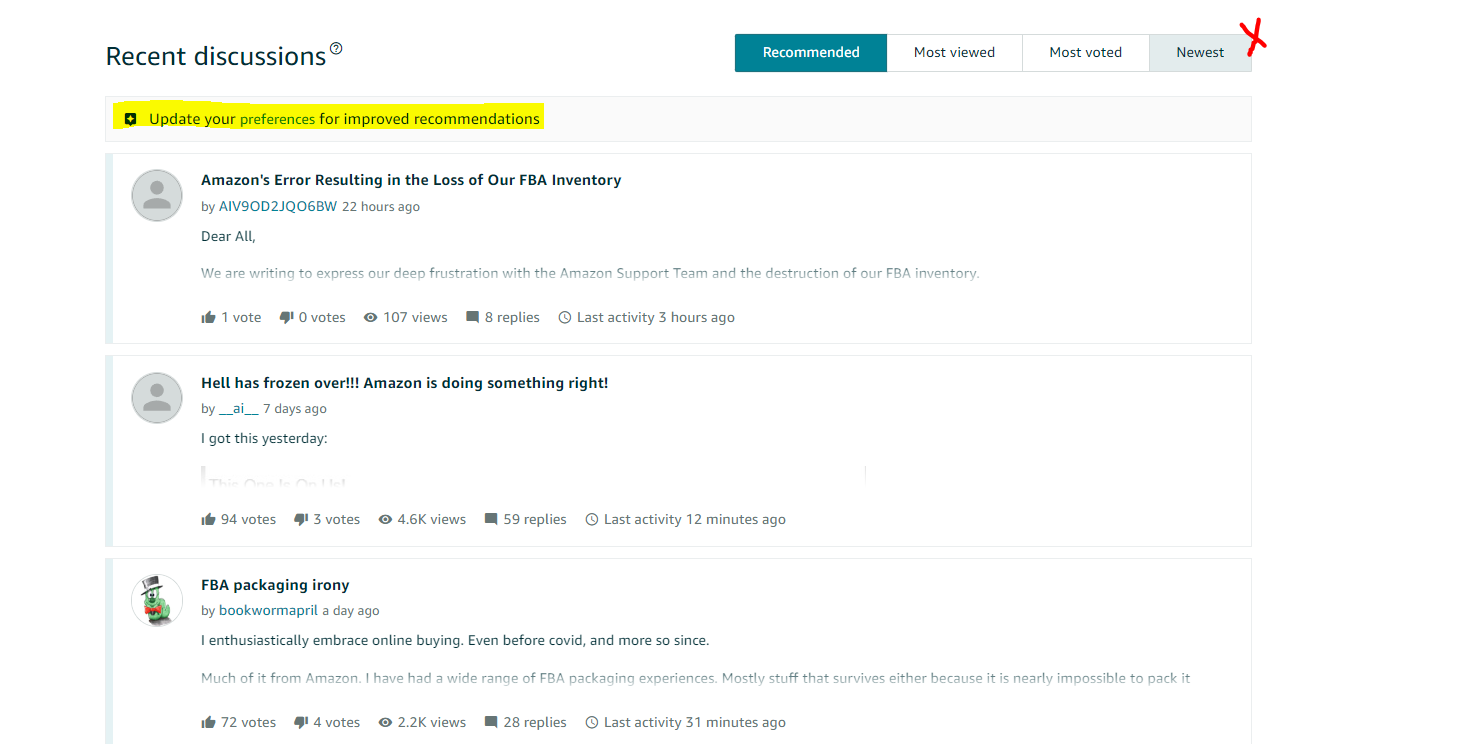Upvote the FBA Inventory loss thread
Image resolution: width=1466 pixels, height=744 pixels.
coord(208,318)
